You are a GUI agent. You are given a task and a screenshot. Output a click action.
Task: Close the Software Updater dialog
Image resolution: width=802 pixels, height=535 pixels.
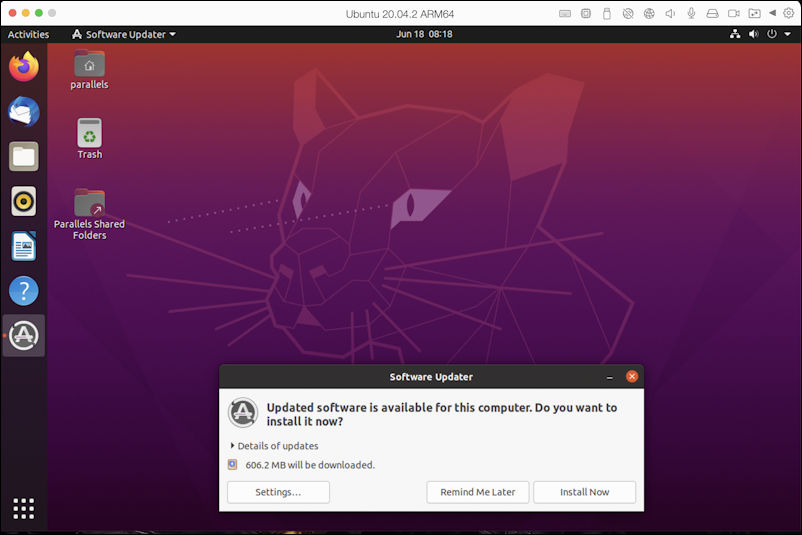[x=632, y=376]
